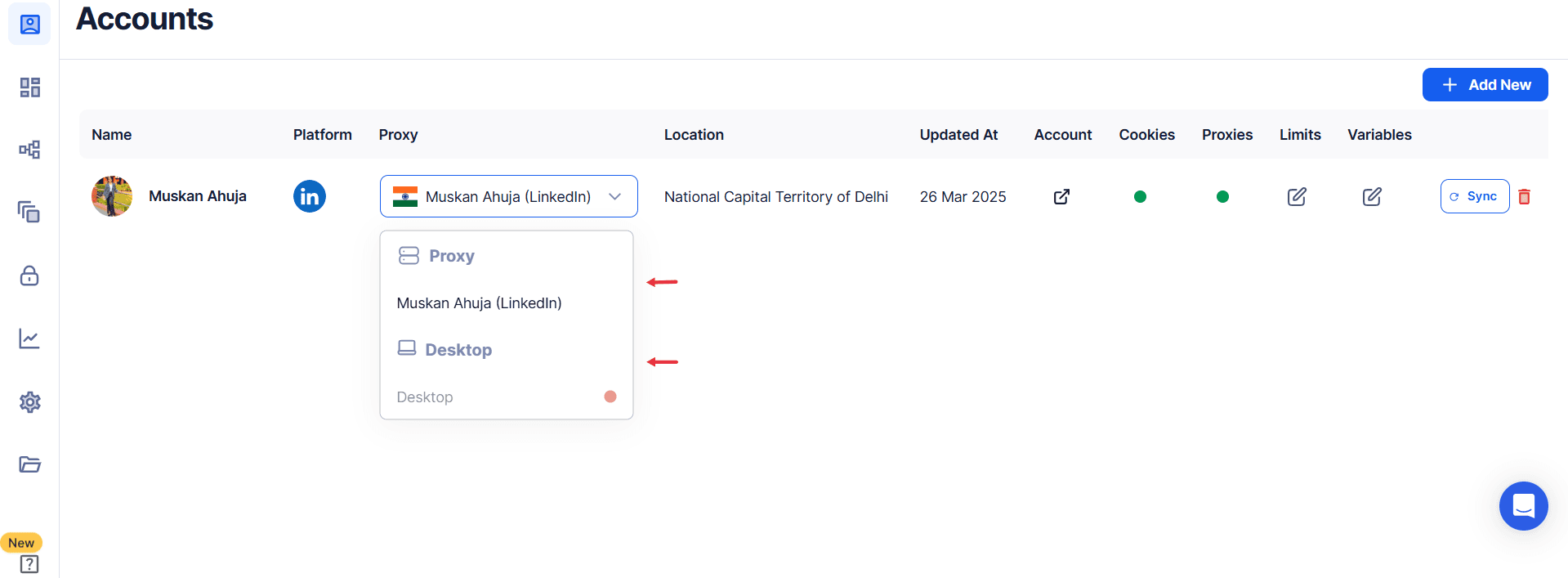Open the stacked templates sidebar icon
This screenshot has width=1568, height=578.
pyautogui.click(x=29, y=213)
